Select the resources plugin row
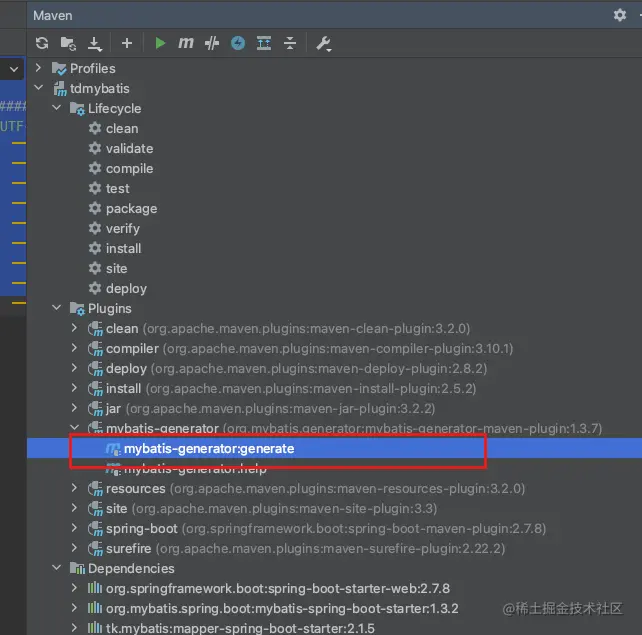This screenshot has width=642, height=635. (334, 488)
